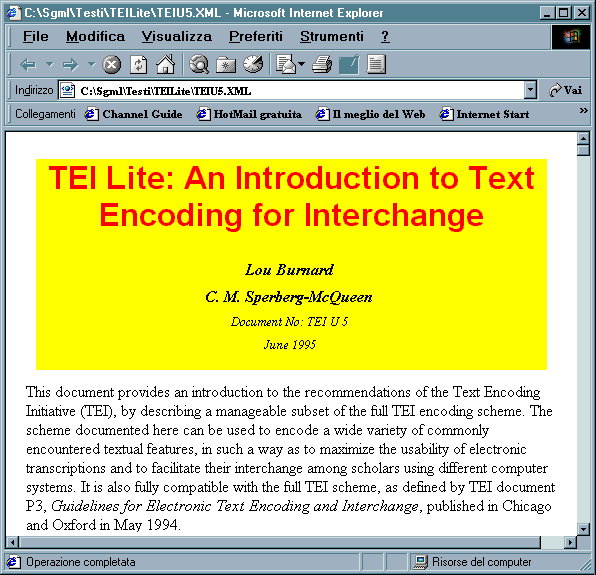
Task: Open the address bar dropdown list
Action: tap(530, 90)
